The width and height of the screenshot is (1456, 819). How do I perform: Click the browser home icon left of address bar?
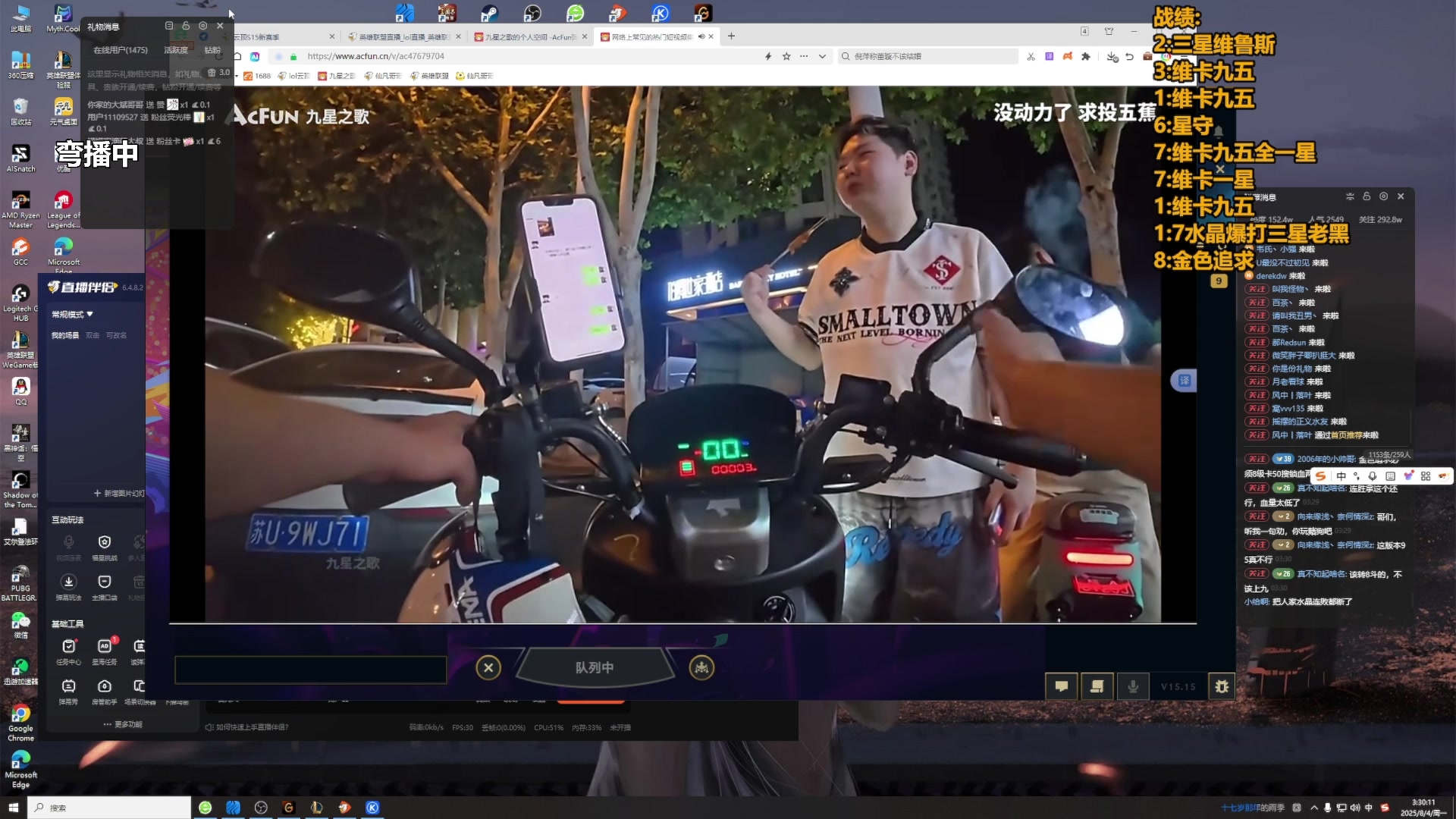tap(237, 56)
